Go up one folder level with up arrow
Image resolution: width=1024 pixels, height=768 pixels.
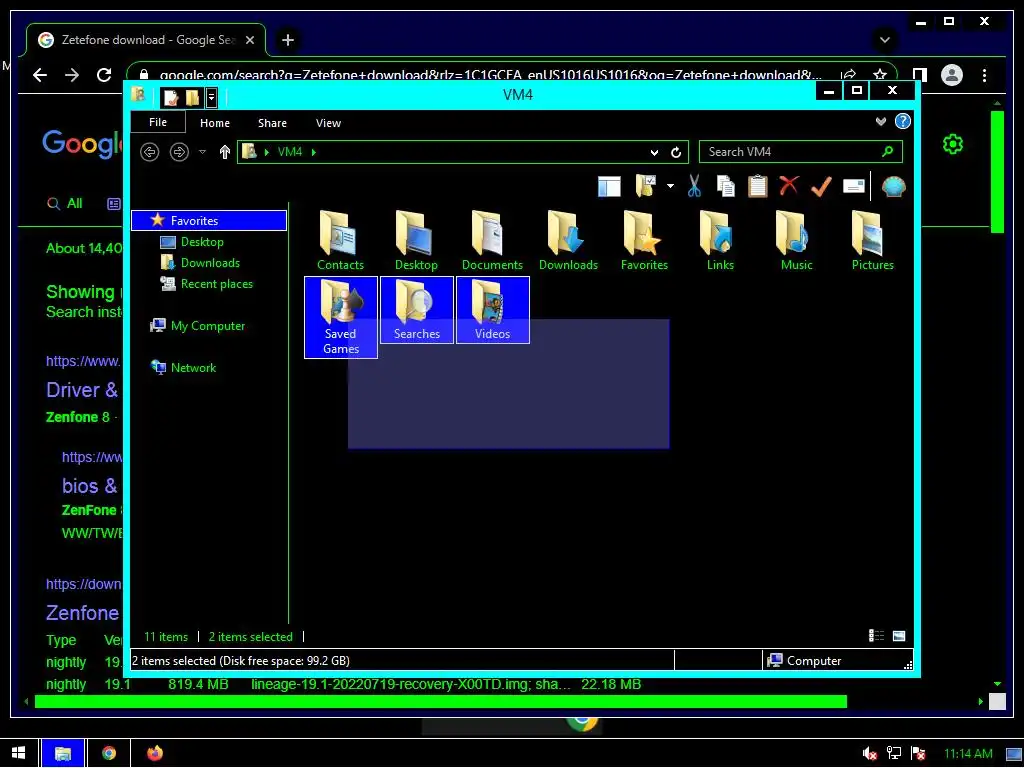tap(225, 152)
